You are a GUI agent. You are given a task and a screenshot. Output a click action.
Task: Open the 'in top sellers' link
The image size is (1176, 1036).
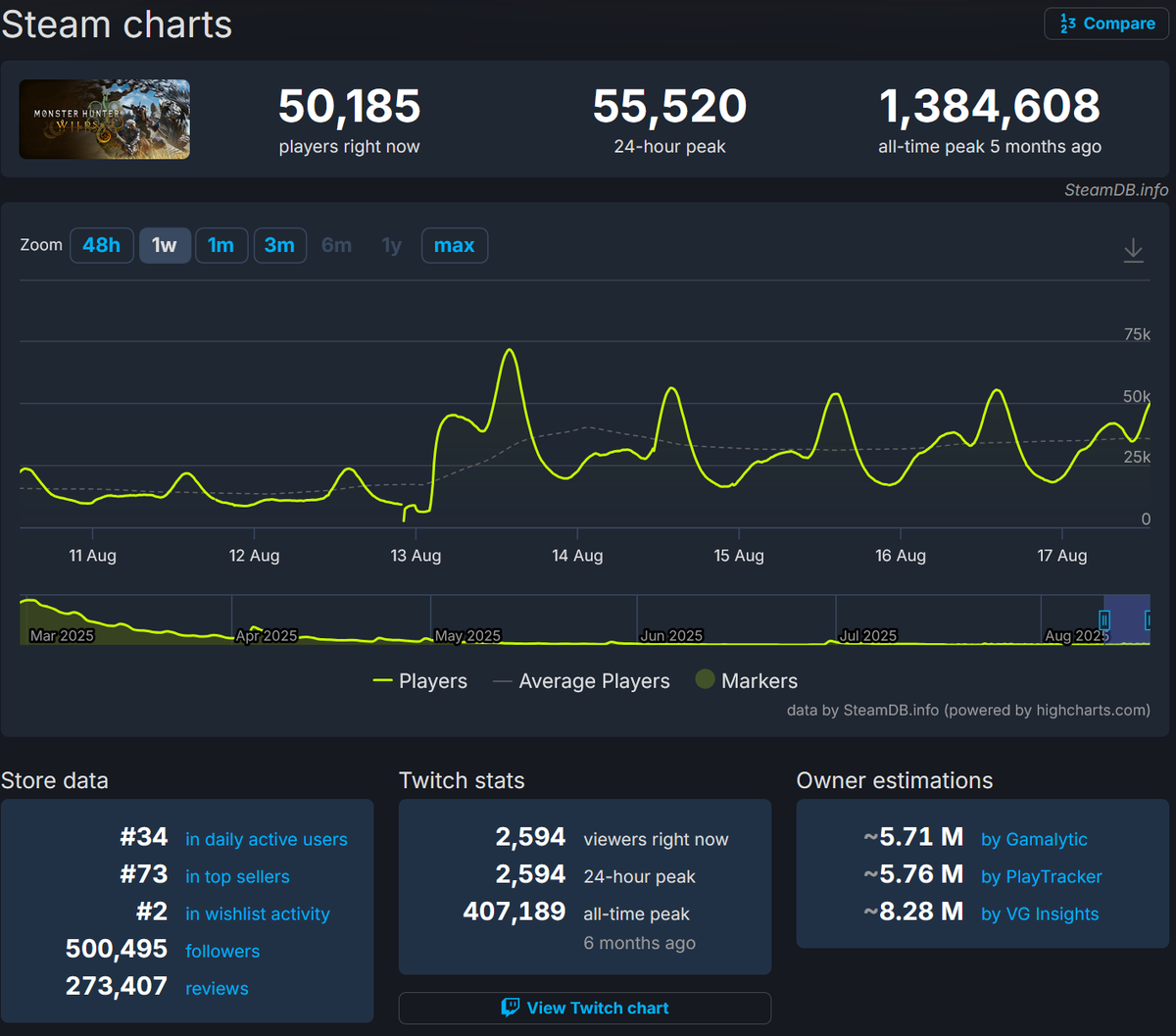(237, 876)
